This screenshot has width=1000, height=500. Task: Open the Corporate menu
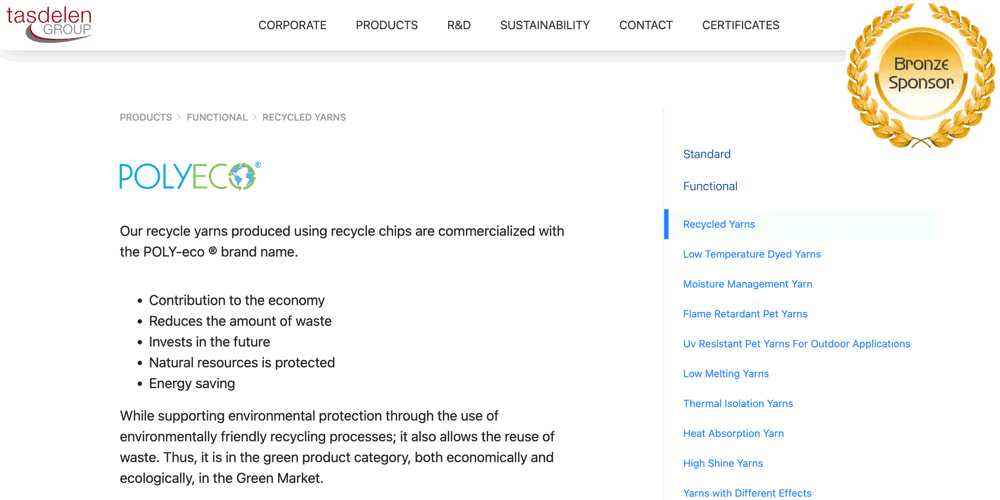click(x=292, y=25)
